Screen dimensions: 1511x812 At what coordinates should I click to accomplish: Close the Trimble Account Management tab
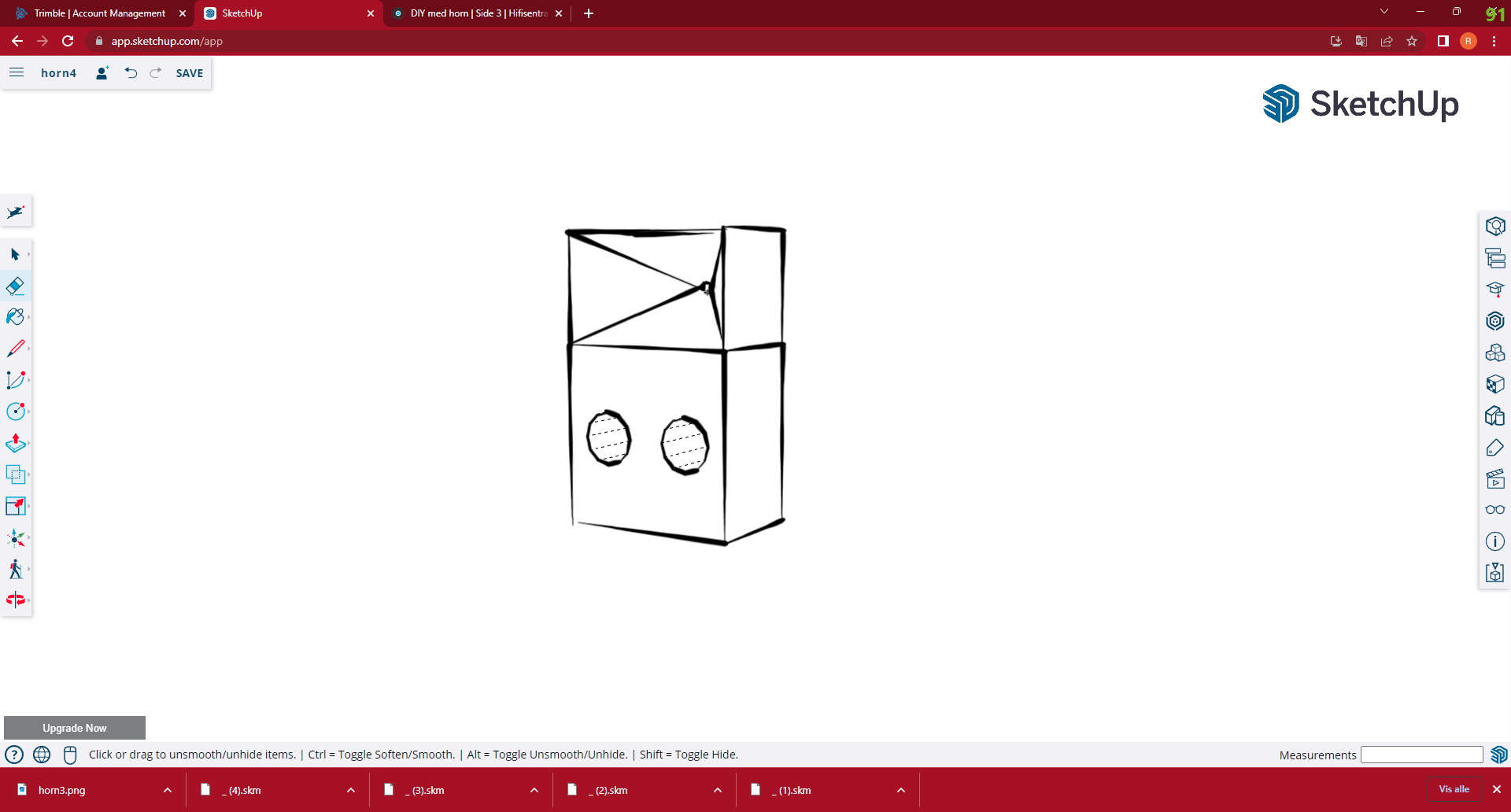click(183, 13)
